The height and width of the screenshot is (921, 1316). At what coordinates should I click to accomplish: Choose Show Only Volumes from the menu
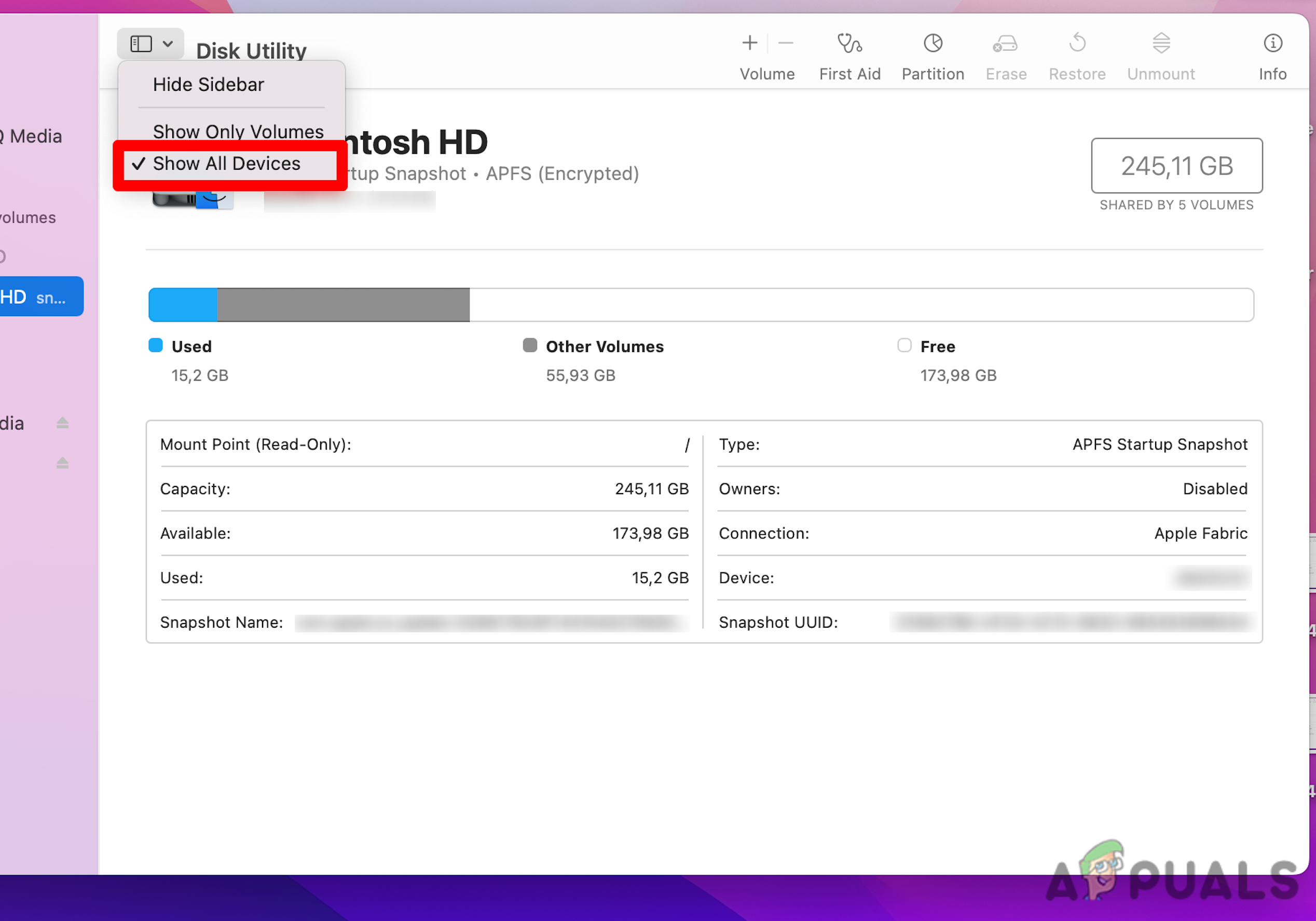pyautogui.click(x=238, y=131)
